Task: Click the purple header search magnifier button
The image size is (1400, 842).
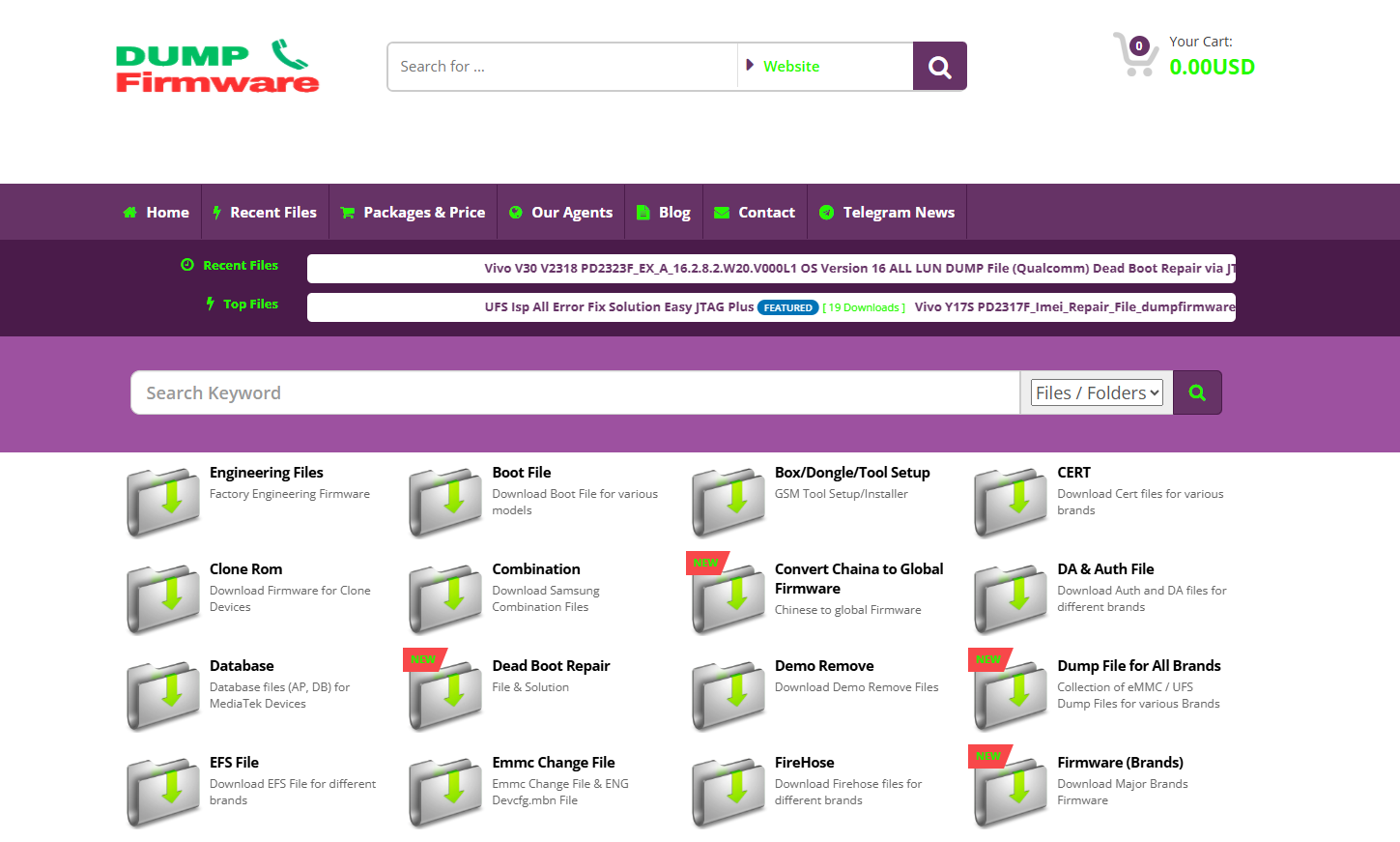Action: pyautogui.click(x=939, y=67)
